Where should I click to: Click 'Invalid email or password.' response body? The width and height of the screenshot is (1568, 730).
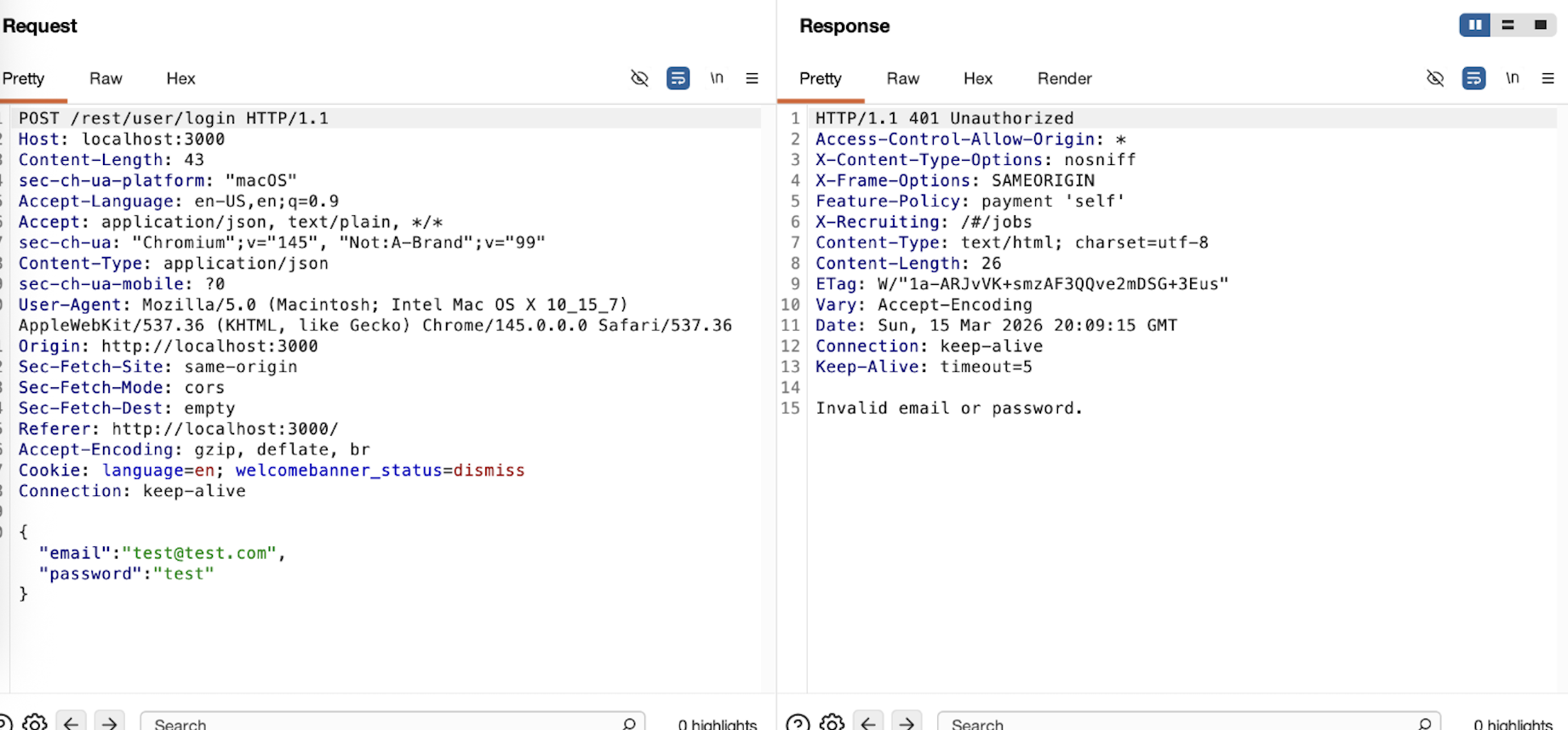tap(949, 408)
